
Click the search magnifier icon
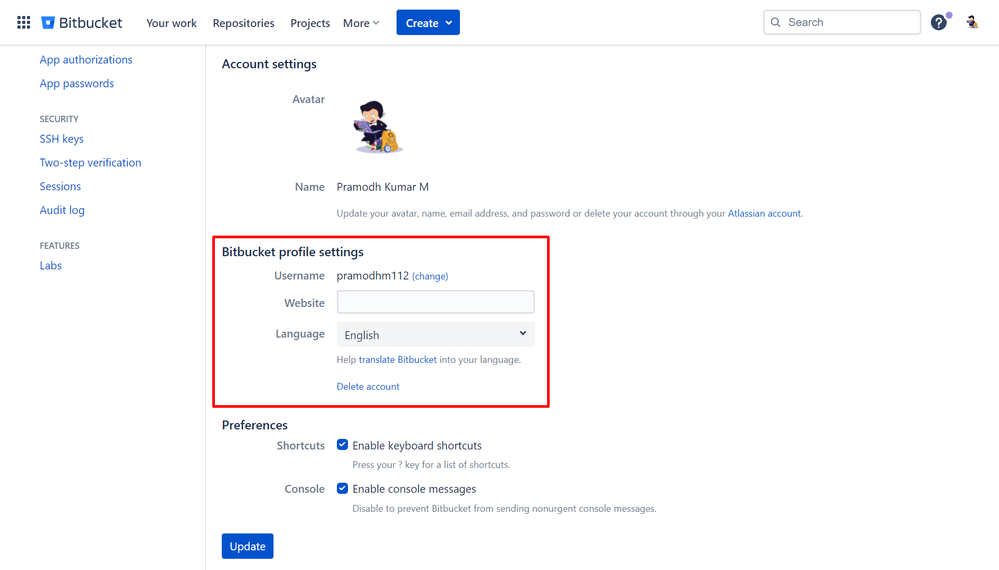click(775, 22)
